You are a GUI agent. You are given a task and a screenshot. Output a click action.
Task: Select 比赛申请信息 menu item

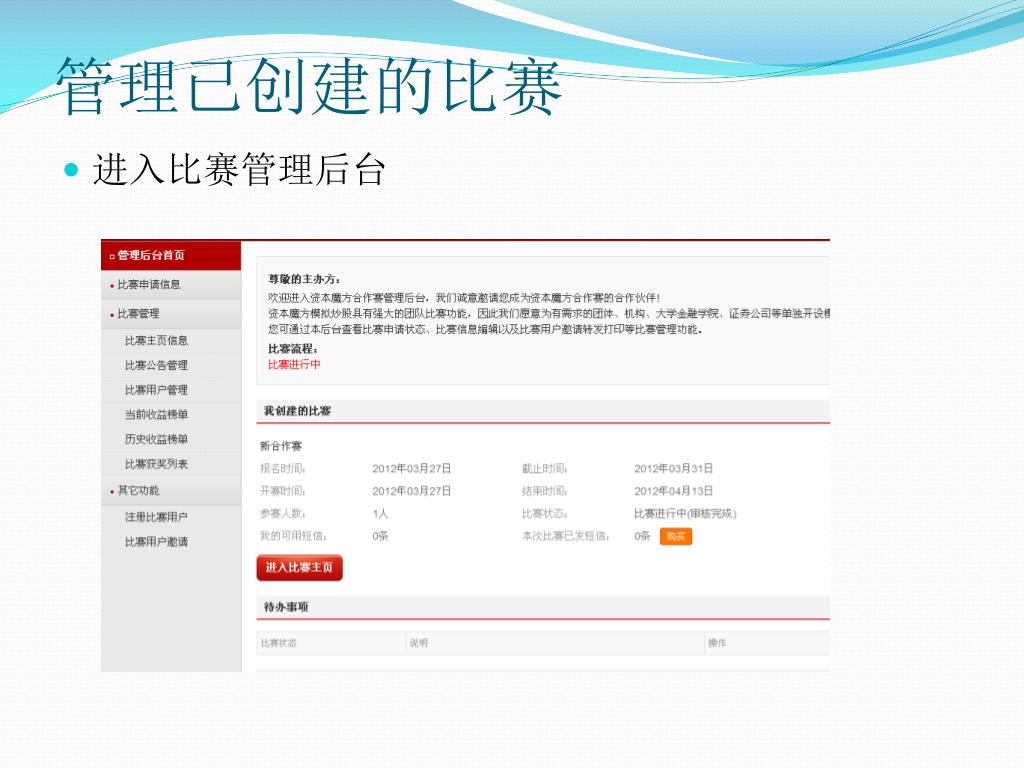coord(170,285)
